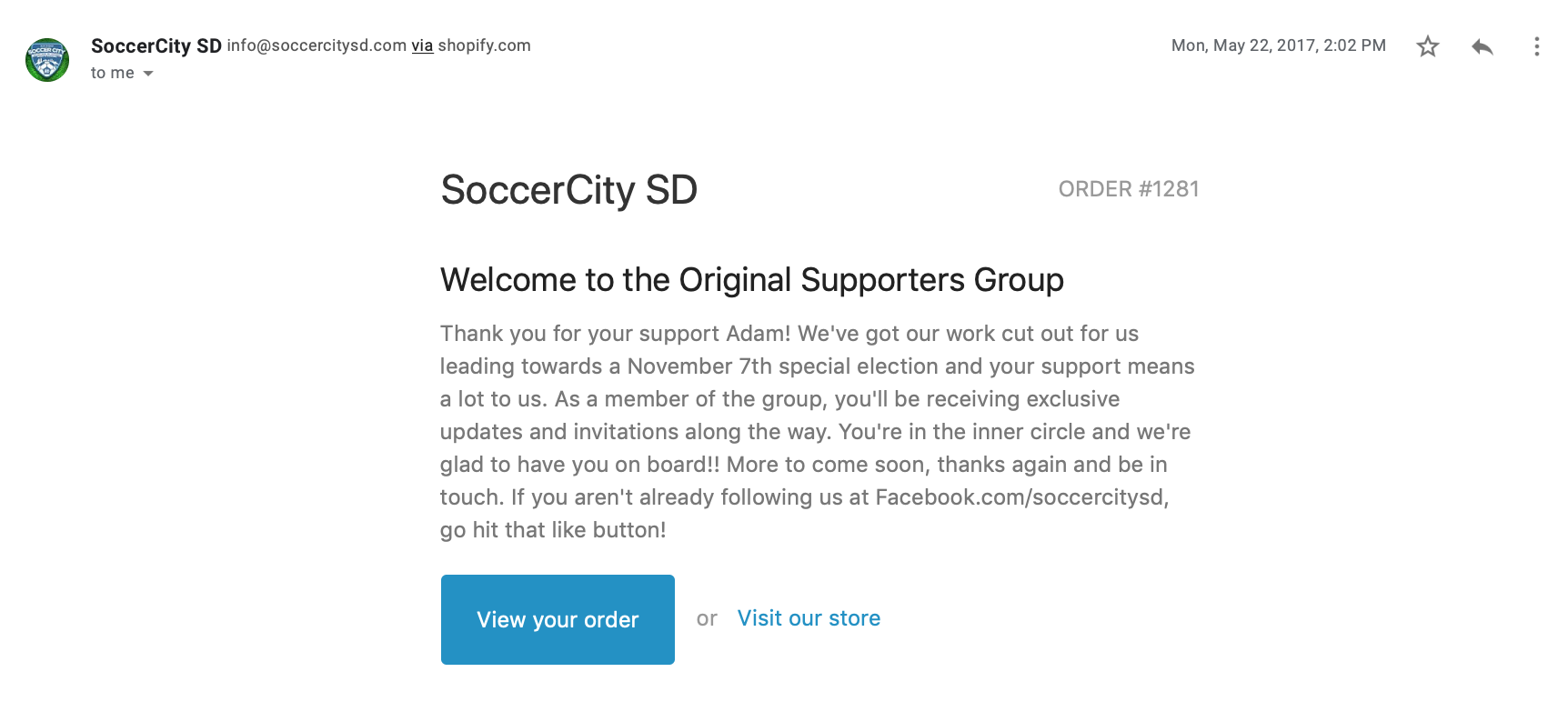This screenshot has height=722, width=1568.
Task: Click the underlined "via" link
Action: 422,45
